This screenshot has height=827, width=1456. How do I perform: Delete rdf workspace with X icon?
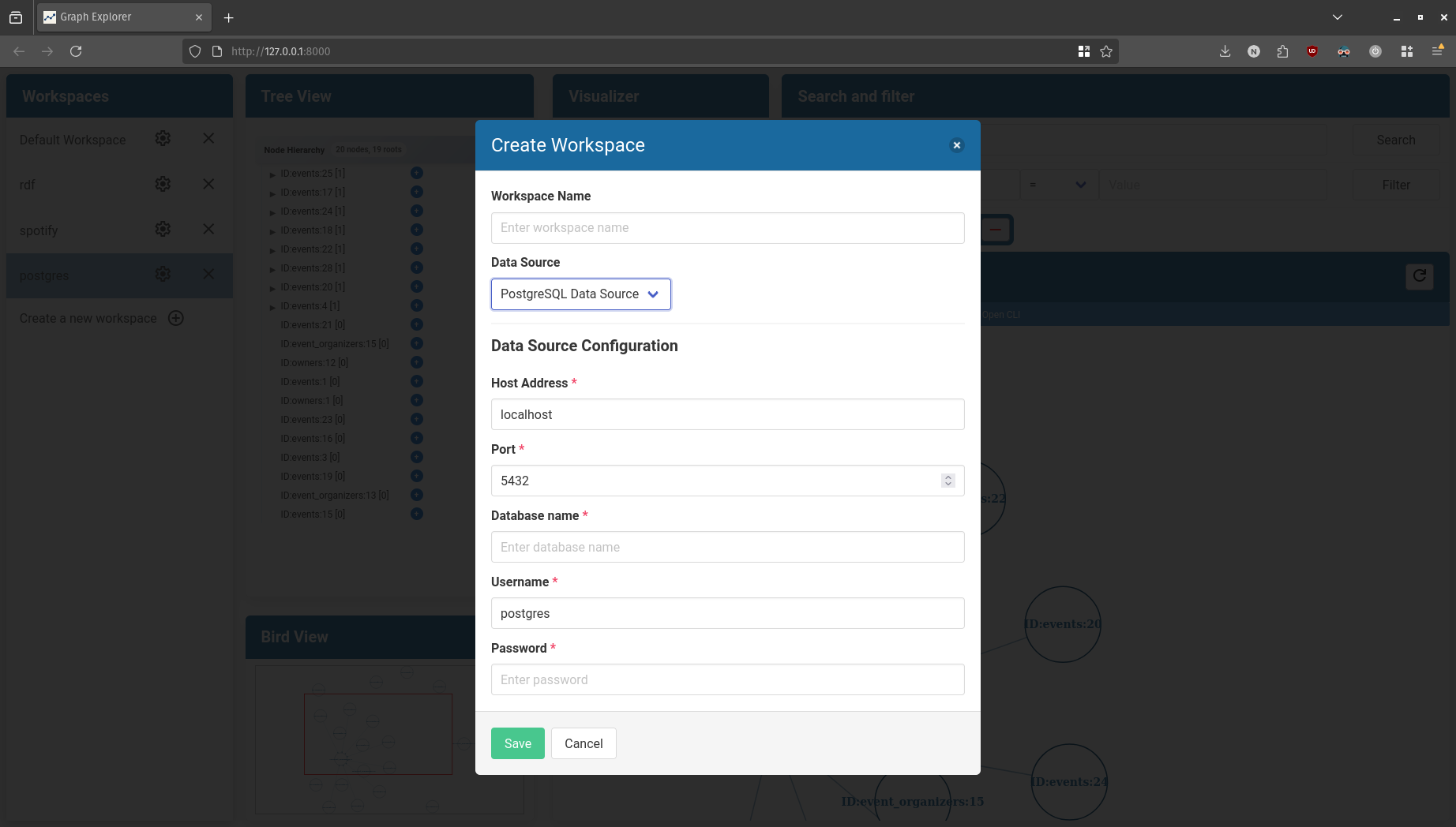point(208,184)
